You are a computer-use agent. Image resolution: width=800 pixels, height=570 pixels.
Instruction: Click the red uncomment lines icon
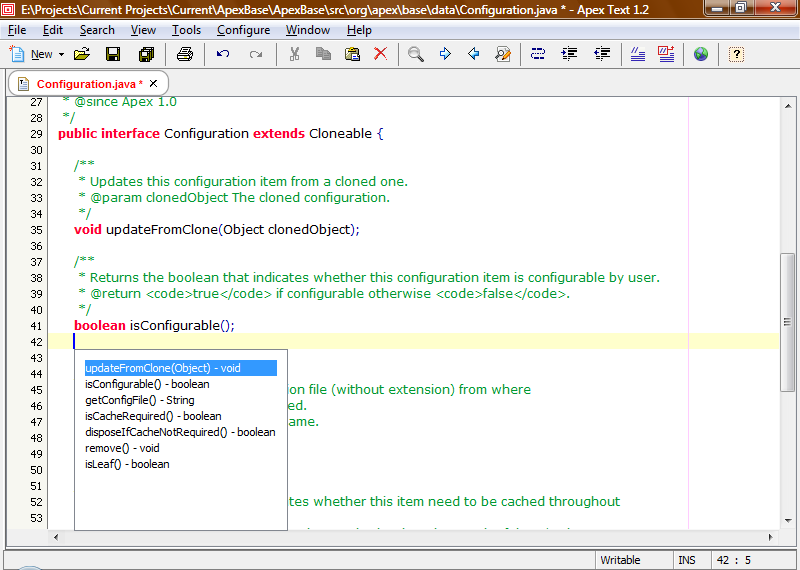666,54
